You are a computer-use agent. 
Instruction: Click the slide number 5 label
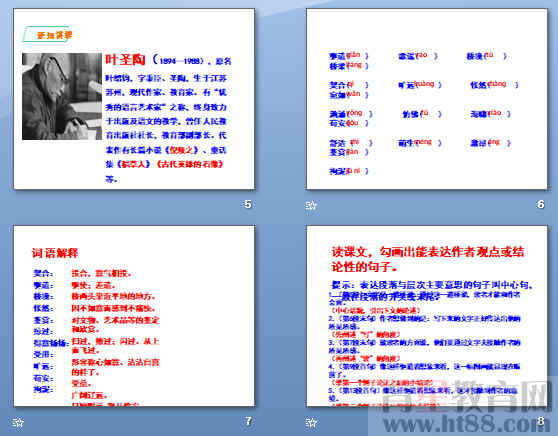[x=248, y=204]
